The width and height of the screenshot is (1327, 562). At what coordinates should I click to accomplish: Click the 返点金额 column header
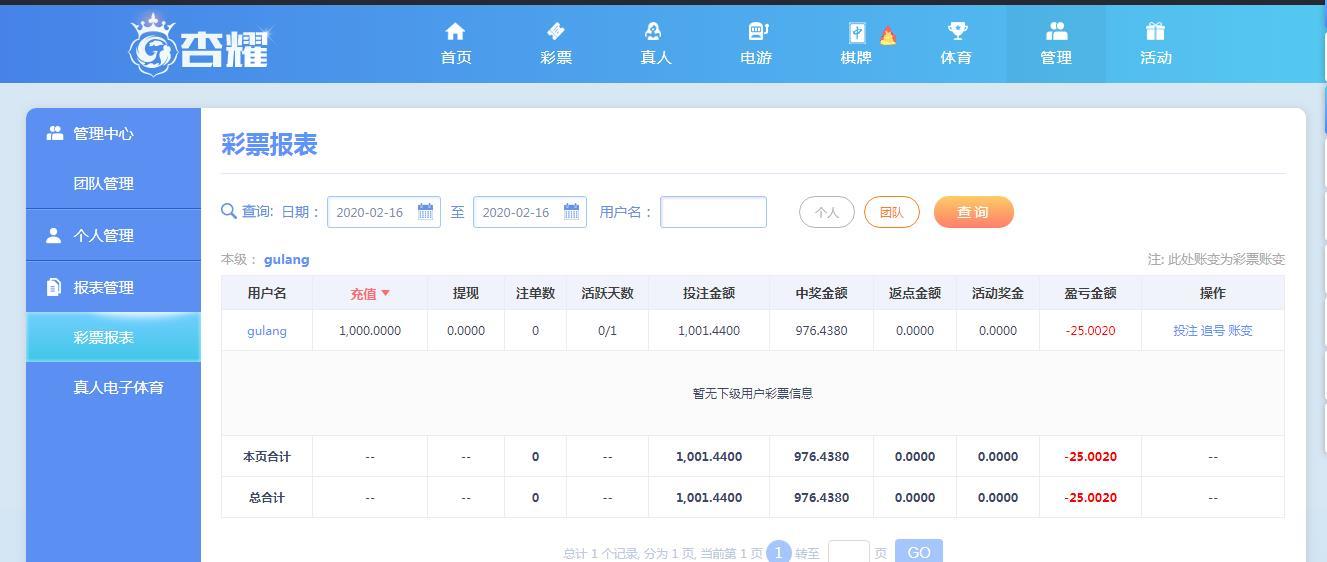coord(915,293)
